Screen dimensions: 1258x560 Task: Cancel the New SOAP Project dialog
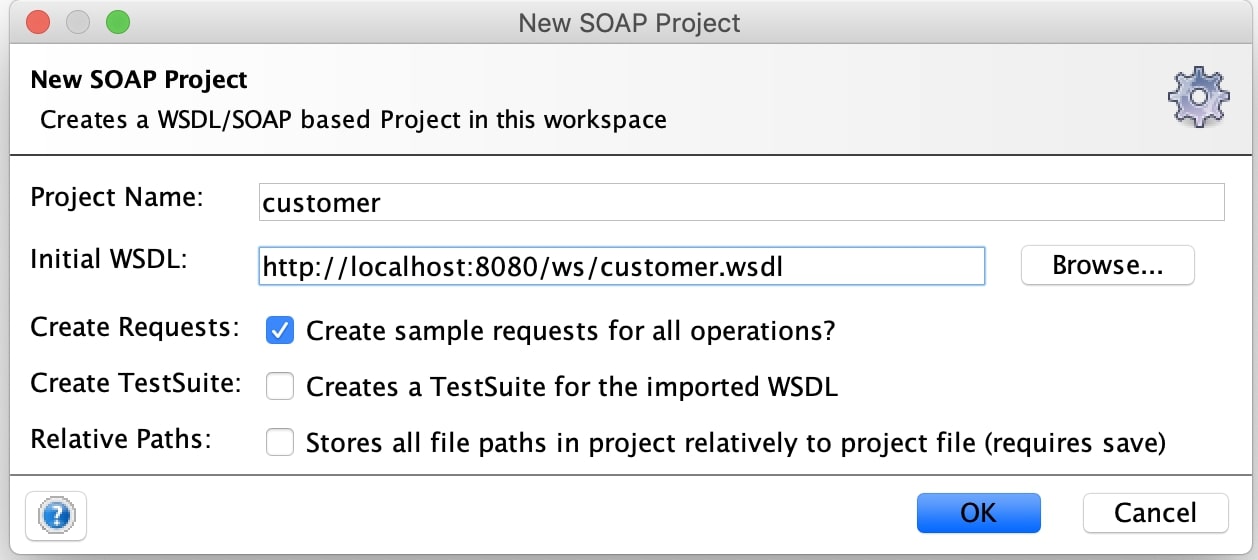(1155, 513)
